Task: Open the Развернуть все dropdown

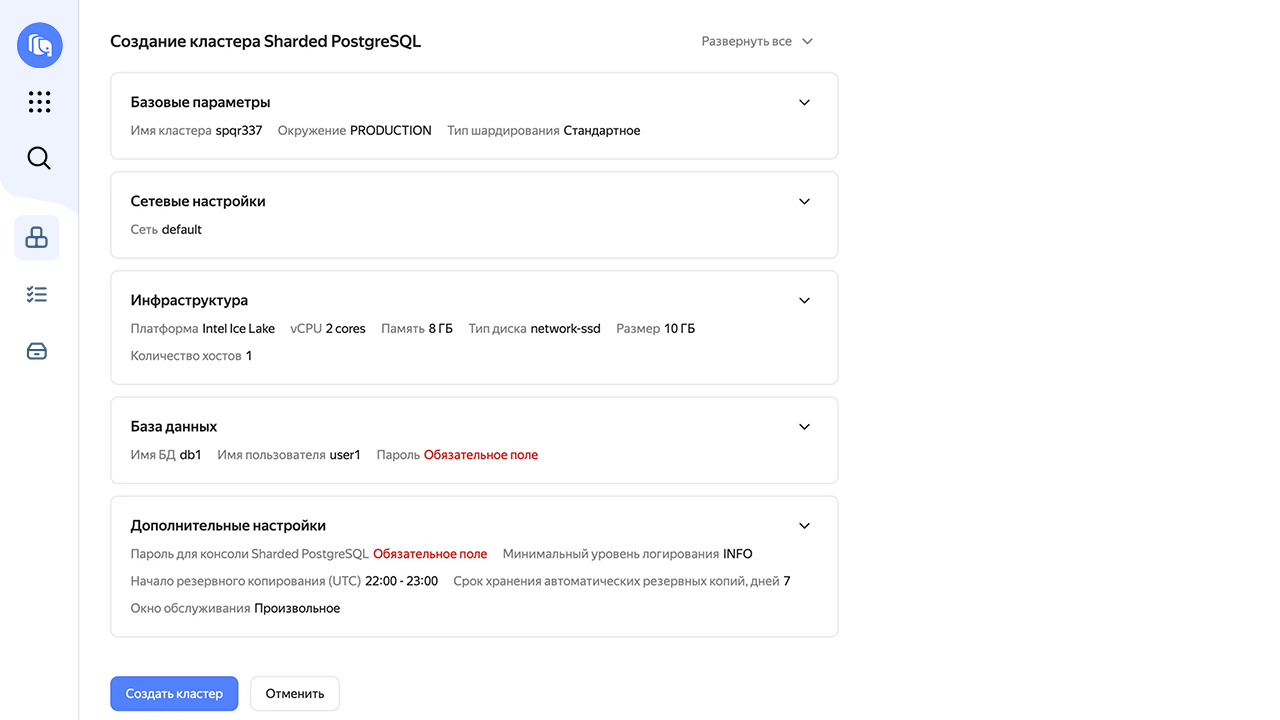Action: coord(757,41)
